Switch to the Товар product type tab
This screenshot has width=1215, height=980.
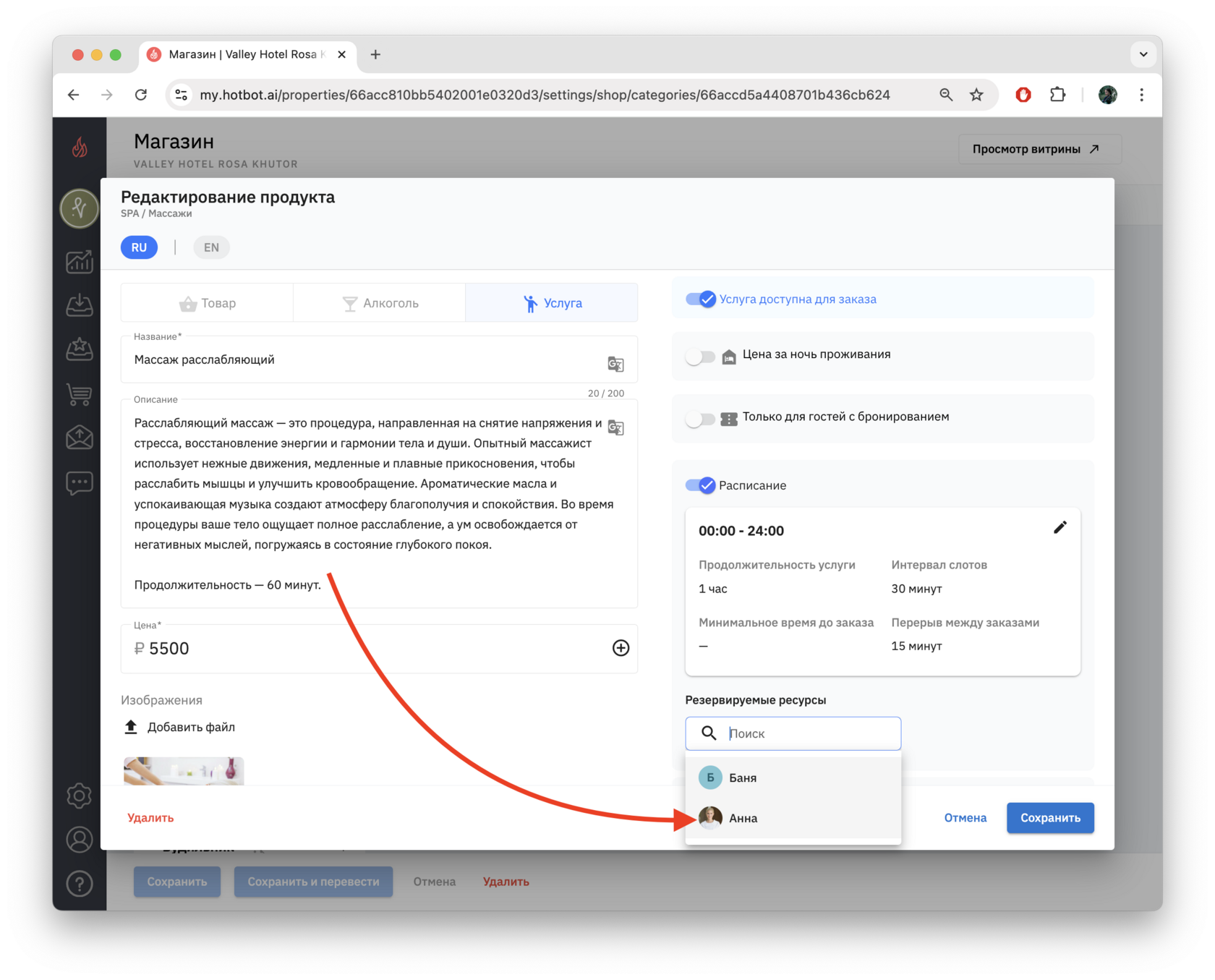tap(208, 303)
